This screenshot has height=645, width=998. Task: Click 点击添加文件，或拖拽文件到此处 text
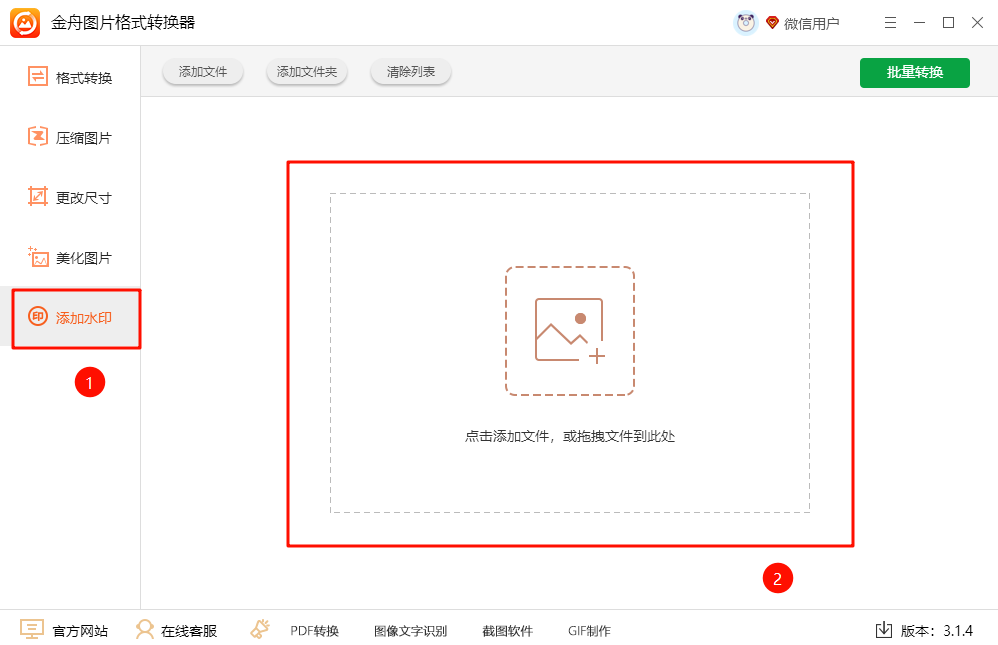(570, 436)
